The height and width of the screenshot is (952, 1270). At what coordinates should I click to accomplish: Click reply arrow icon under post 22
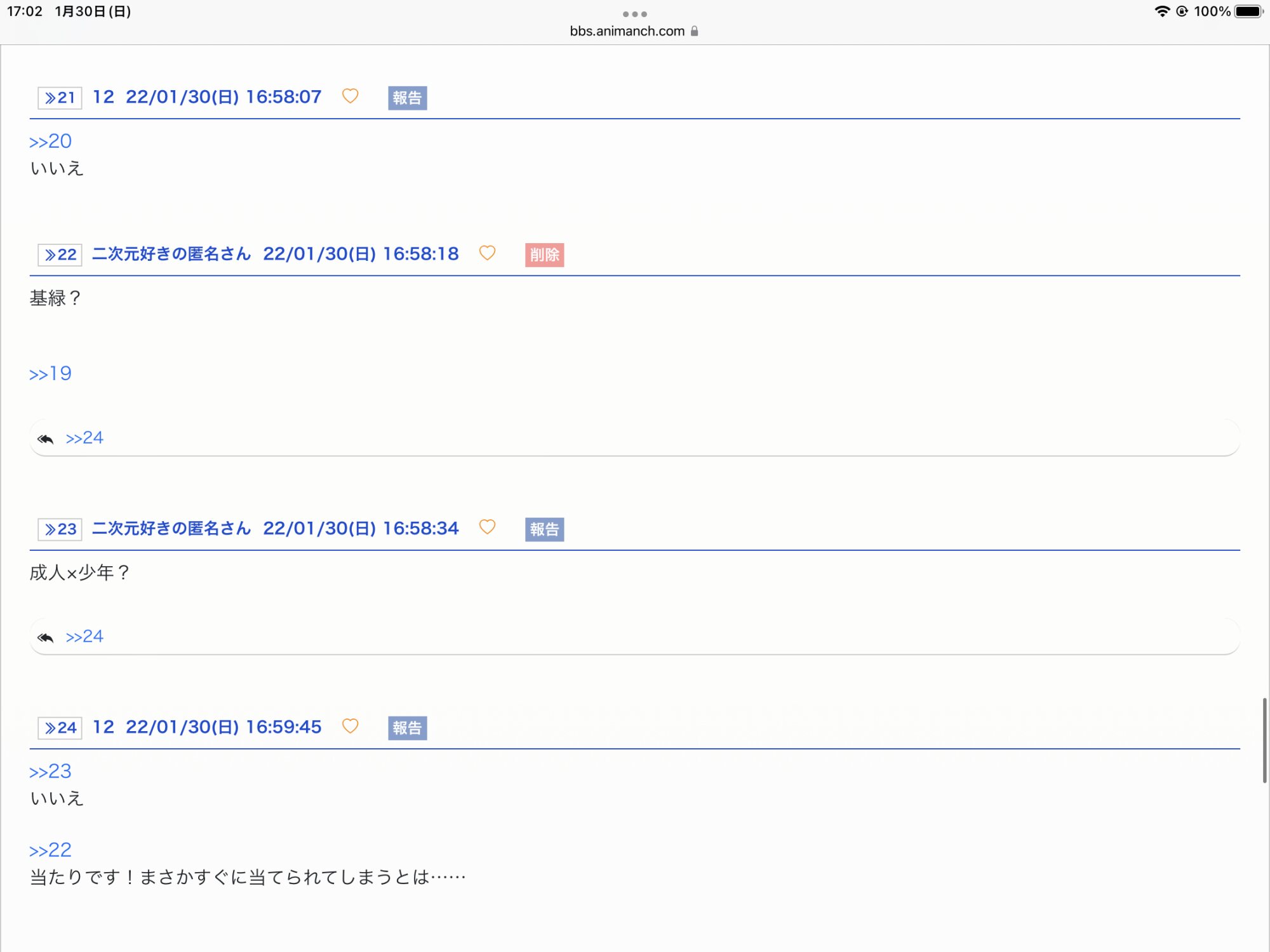pyautogui.click(x=46, y=439)
